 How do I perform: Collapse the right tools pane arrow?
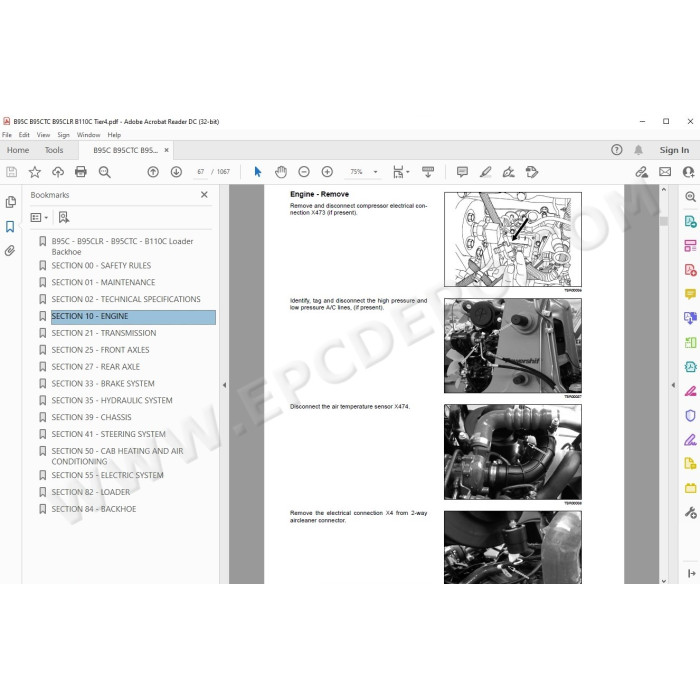pyautogui.click(x=673, y=385)
